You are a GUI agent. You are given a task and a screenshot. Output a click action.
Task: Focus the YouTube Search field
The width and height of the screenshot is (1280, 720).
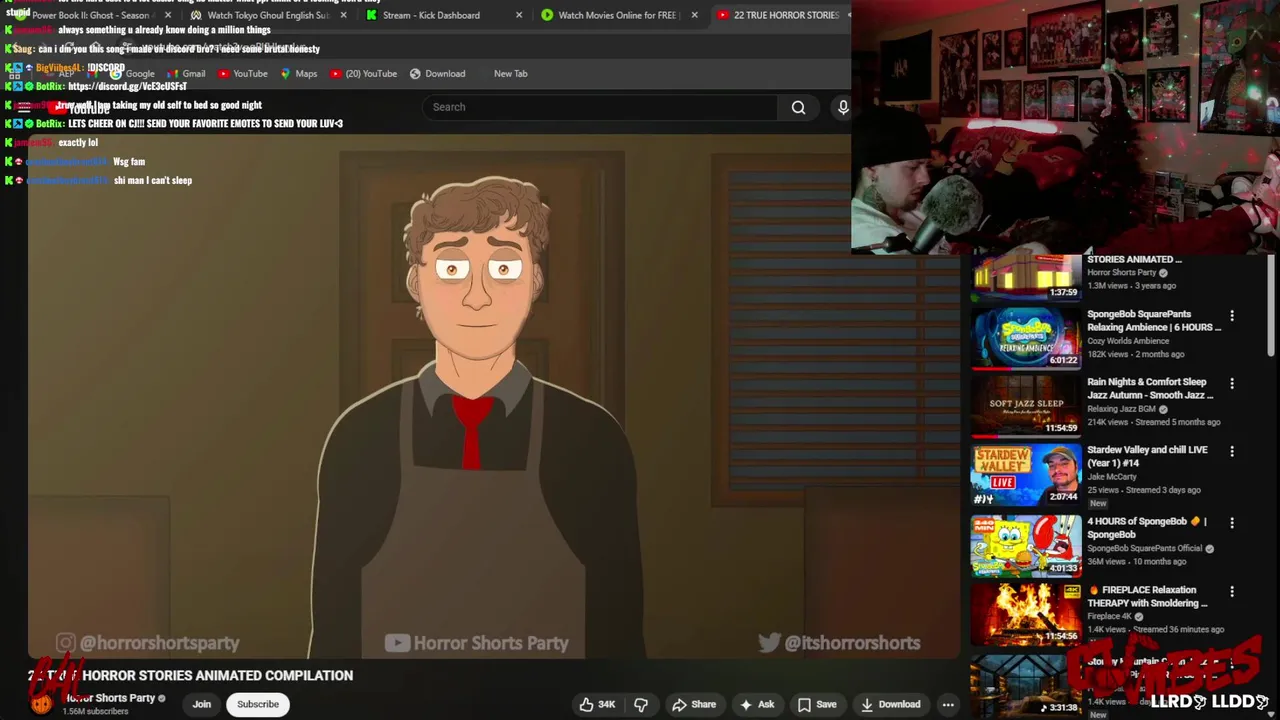600,107
